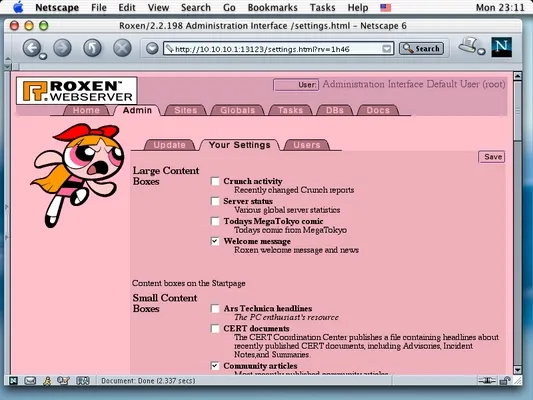Switch to the Sites tab

pos(186,110)
